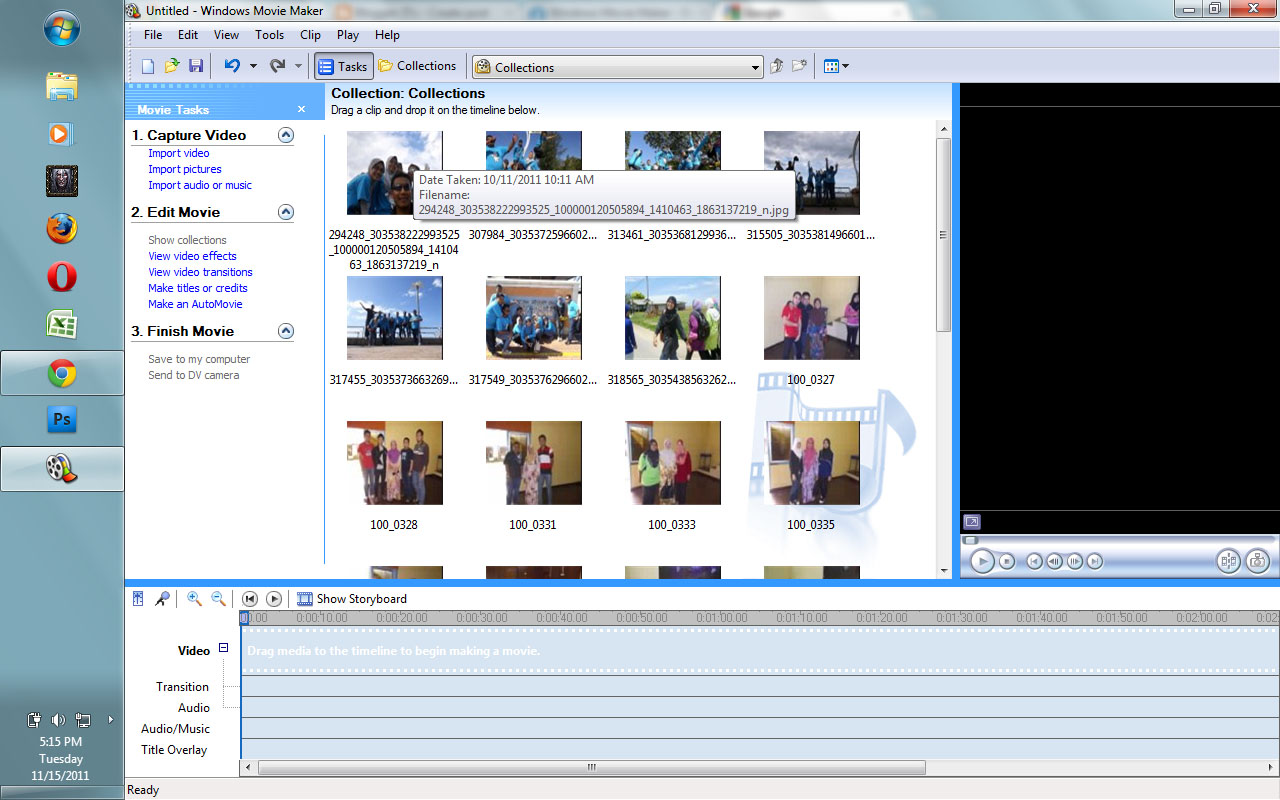
Task: Zoom out on the timeline
Action: [x=218, y=599]
